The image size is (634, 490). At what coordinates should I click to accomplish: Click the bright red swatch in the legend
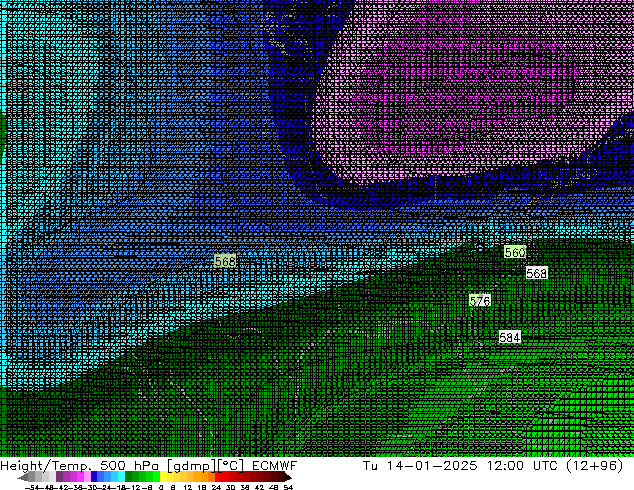pyautogui.click(x=218, y=477)
